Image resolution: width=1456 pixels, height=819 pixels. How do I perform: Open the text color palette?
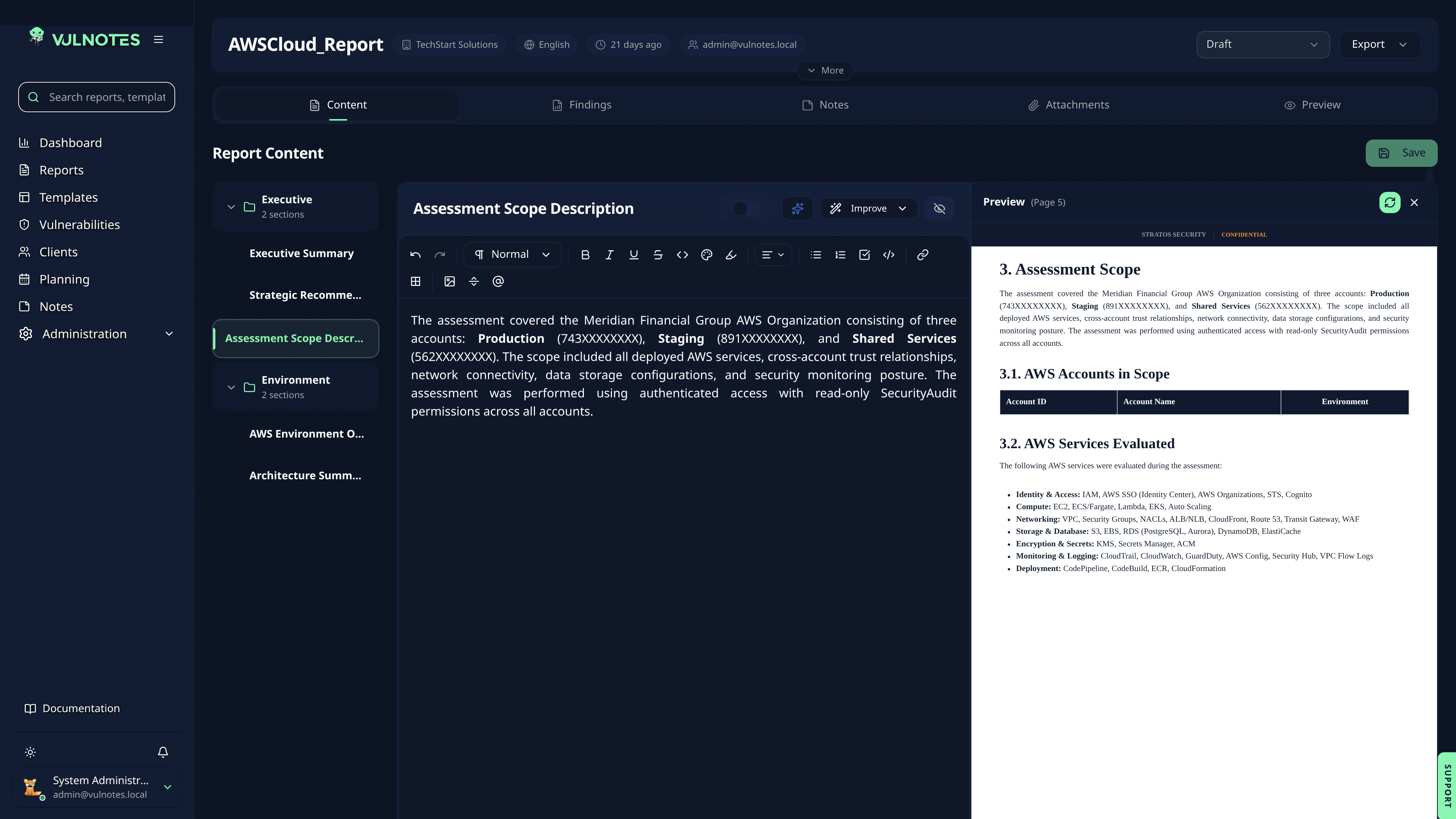[706, 254]
